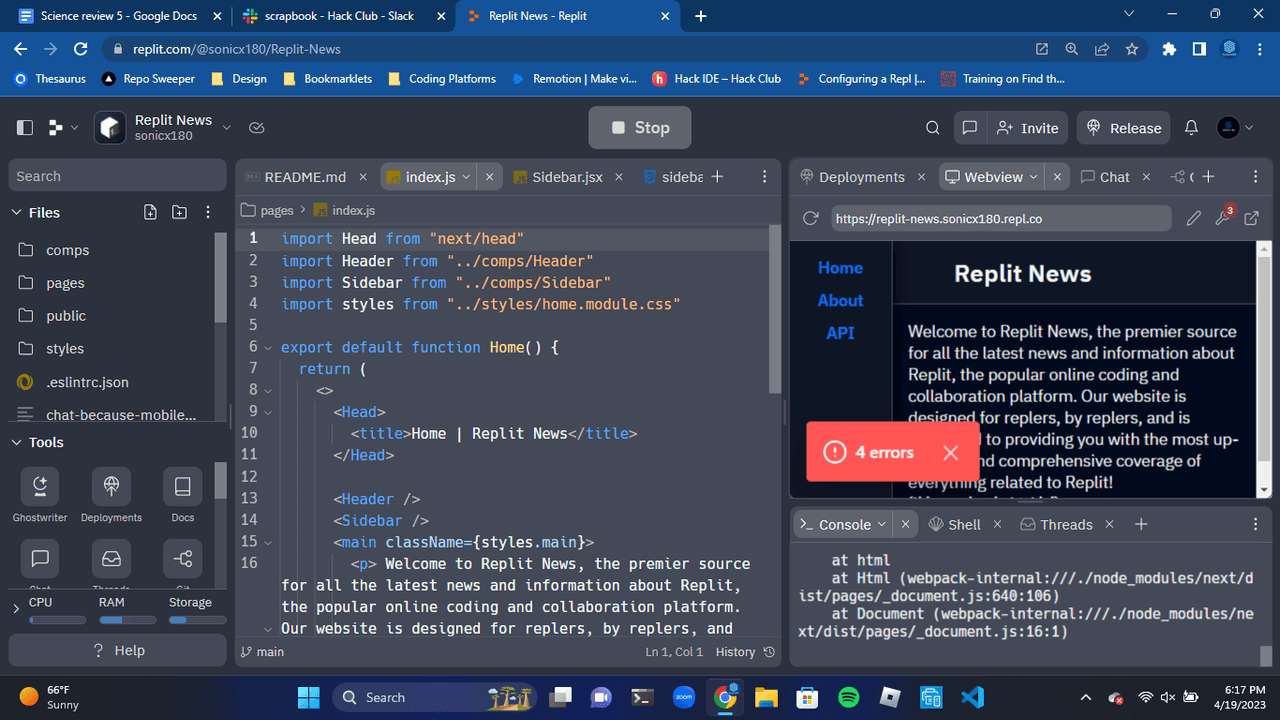This screenshot has height=720, width=1280.
Task: Stop the running repl
Action: (639, 128)
